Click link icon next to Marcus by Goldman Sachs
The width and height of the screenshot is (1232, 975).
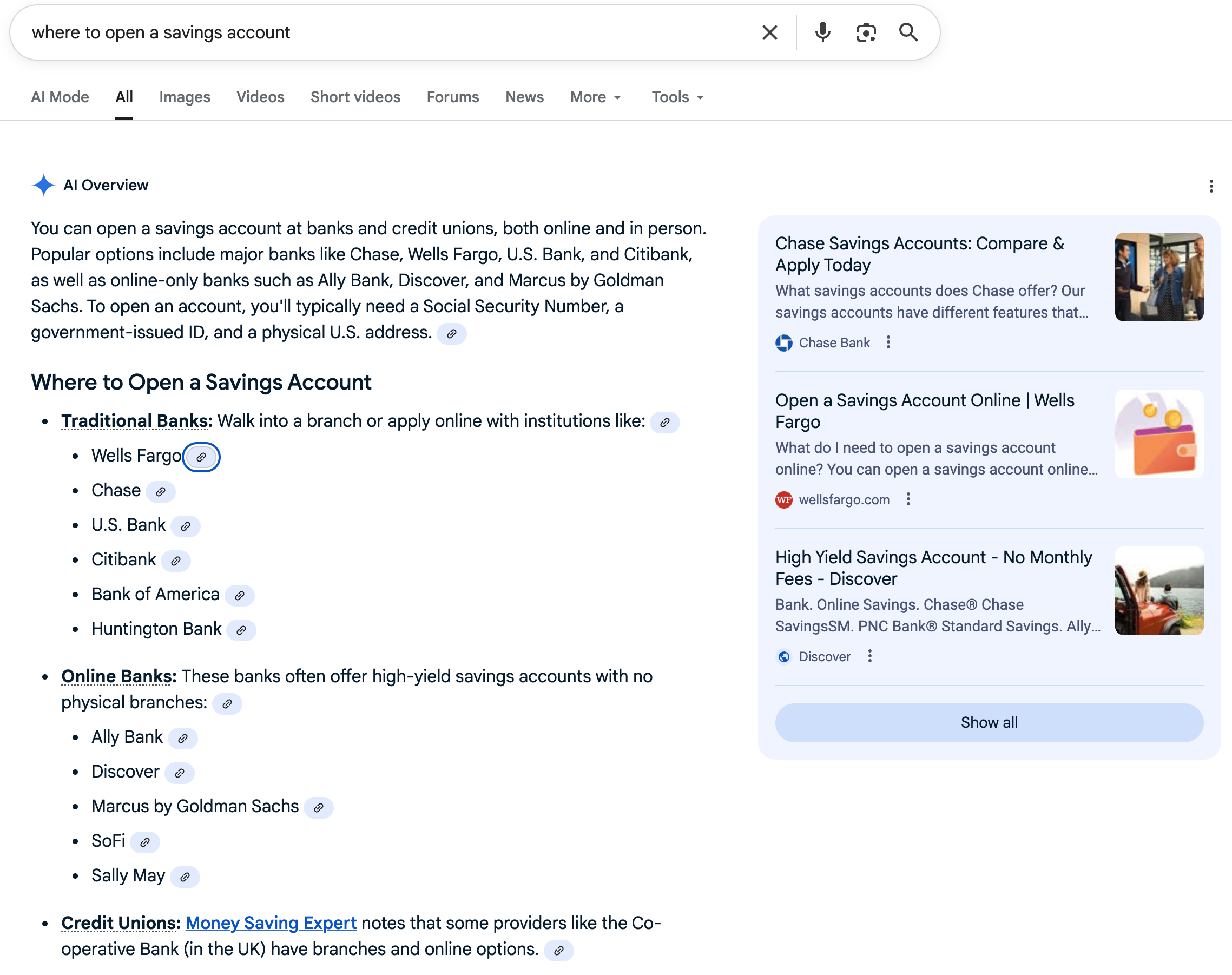pyautogui.click(x=319, y=807)
